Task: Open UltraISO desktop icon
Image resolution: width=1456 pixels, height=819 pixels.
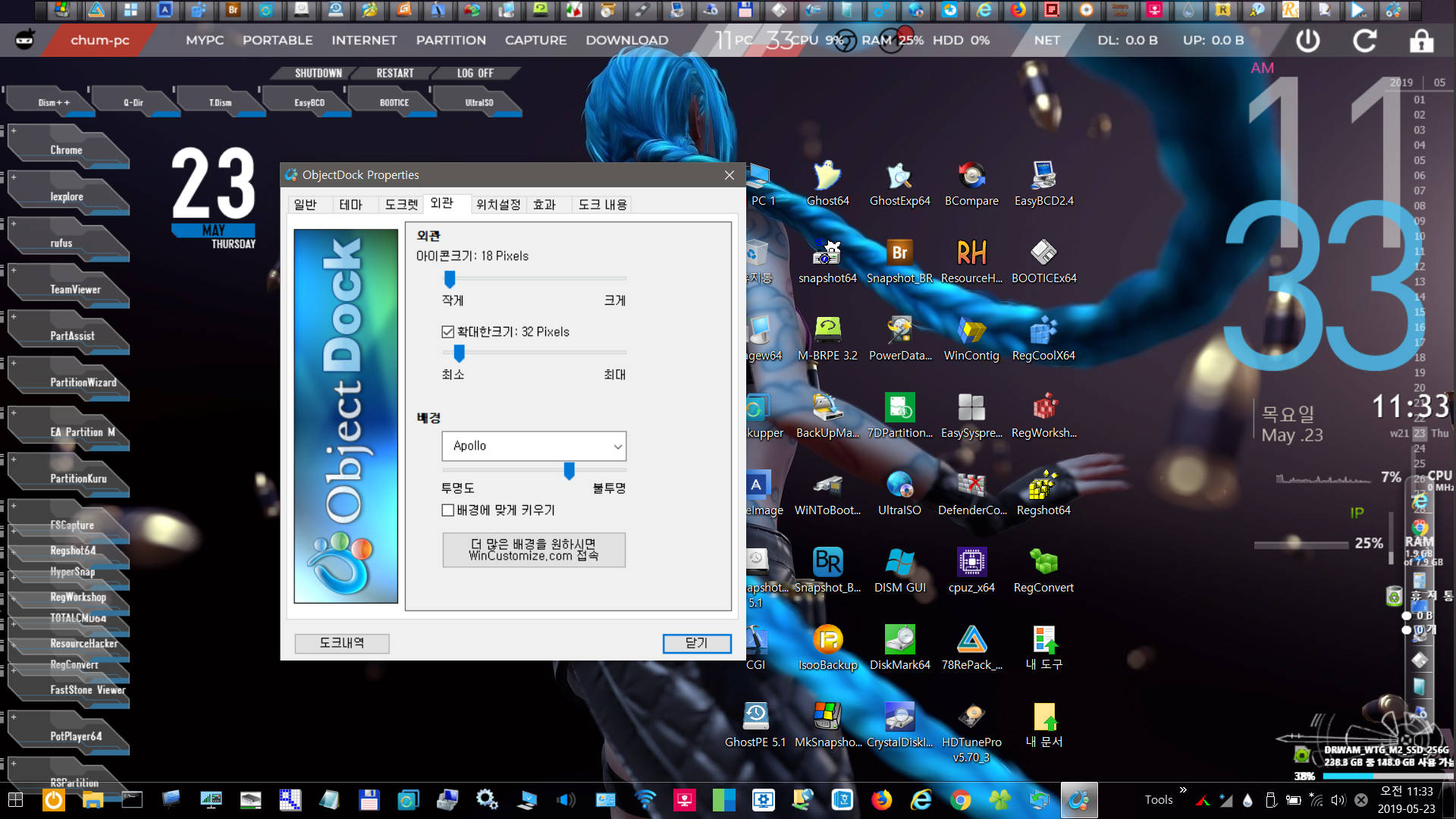Action: [x=899, y=494]
